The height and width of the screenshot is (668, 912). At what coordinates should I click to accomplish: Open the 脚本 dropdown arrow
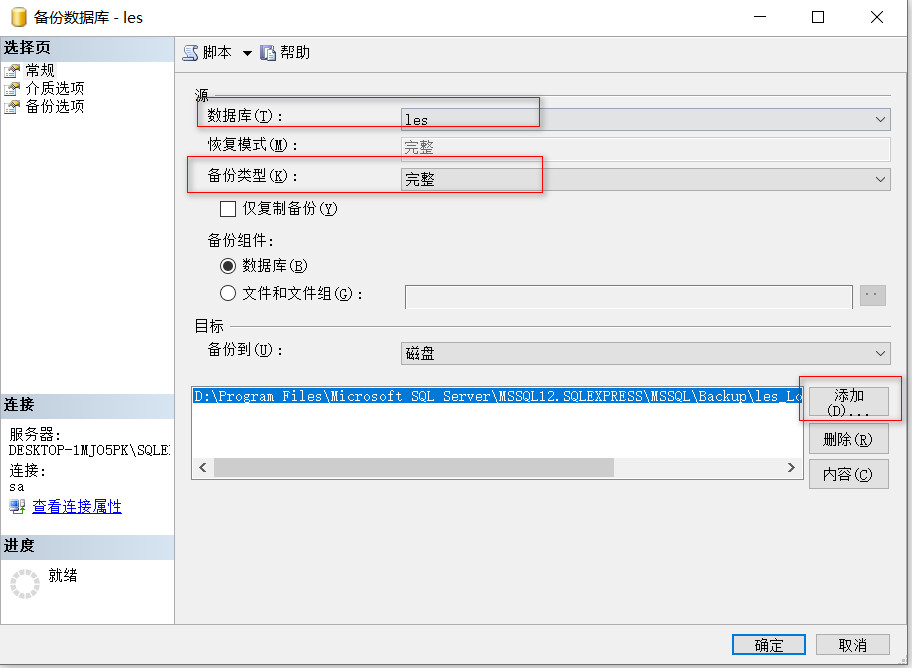(x=247, y=54)
